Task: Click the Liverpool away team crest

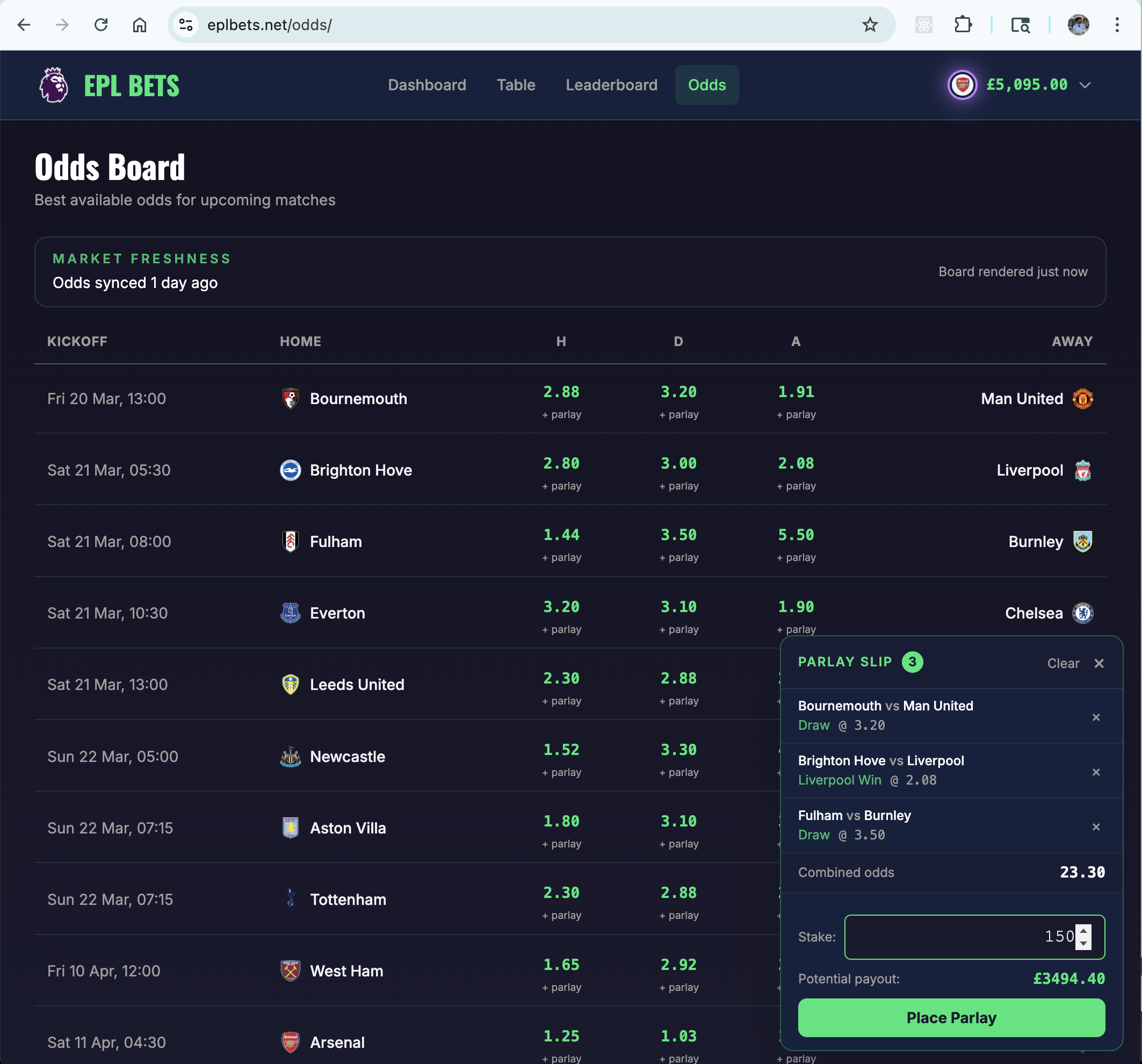Action: tap(1082, 470)
